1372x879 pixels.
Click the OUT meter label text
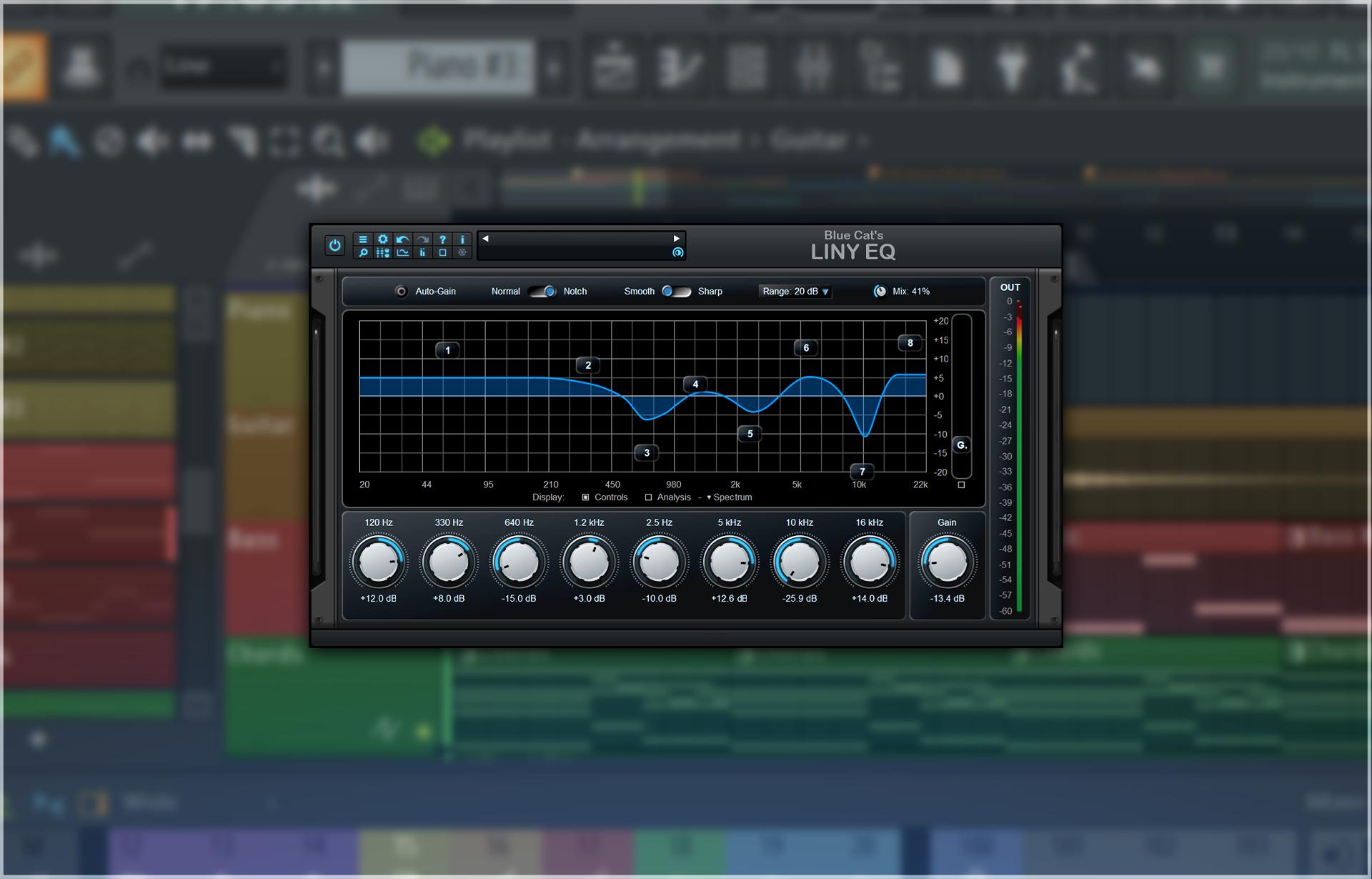1010,287
